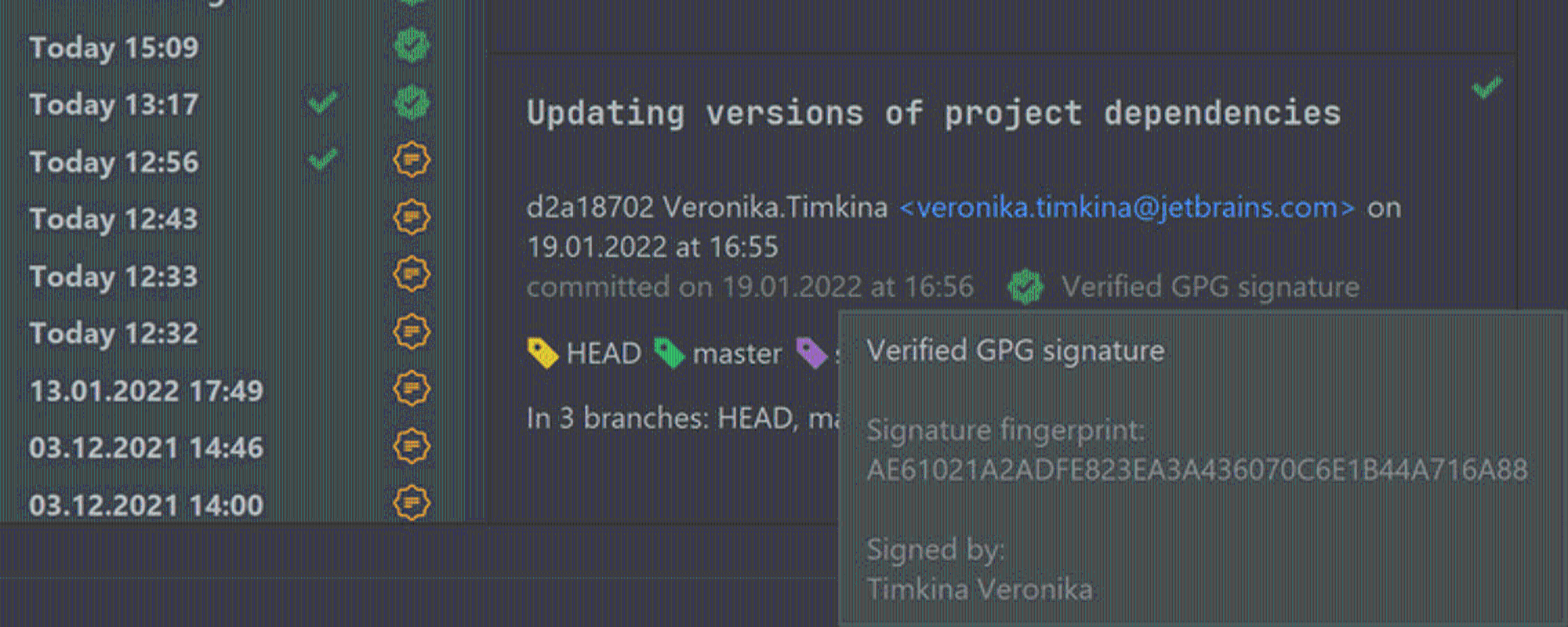
Task: Click unsigned signature icon on Today 12:56 commit
Action: pyautogui.click(x=411, y=160)
